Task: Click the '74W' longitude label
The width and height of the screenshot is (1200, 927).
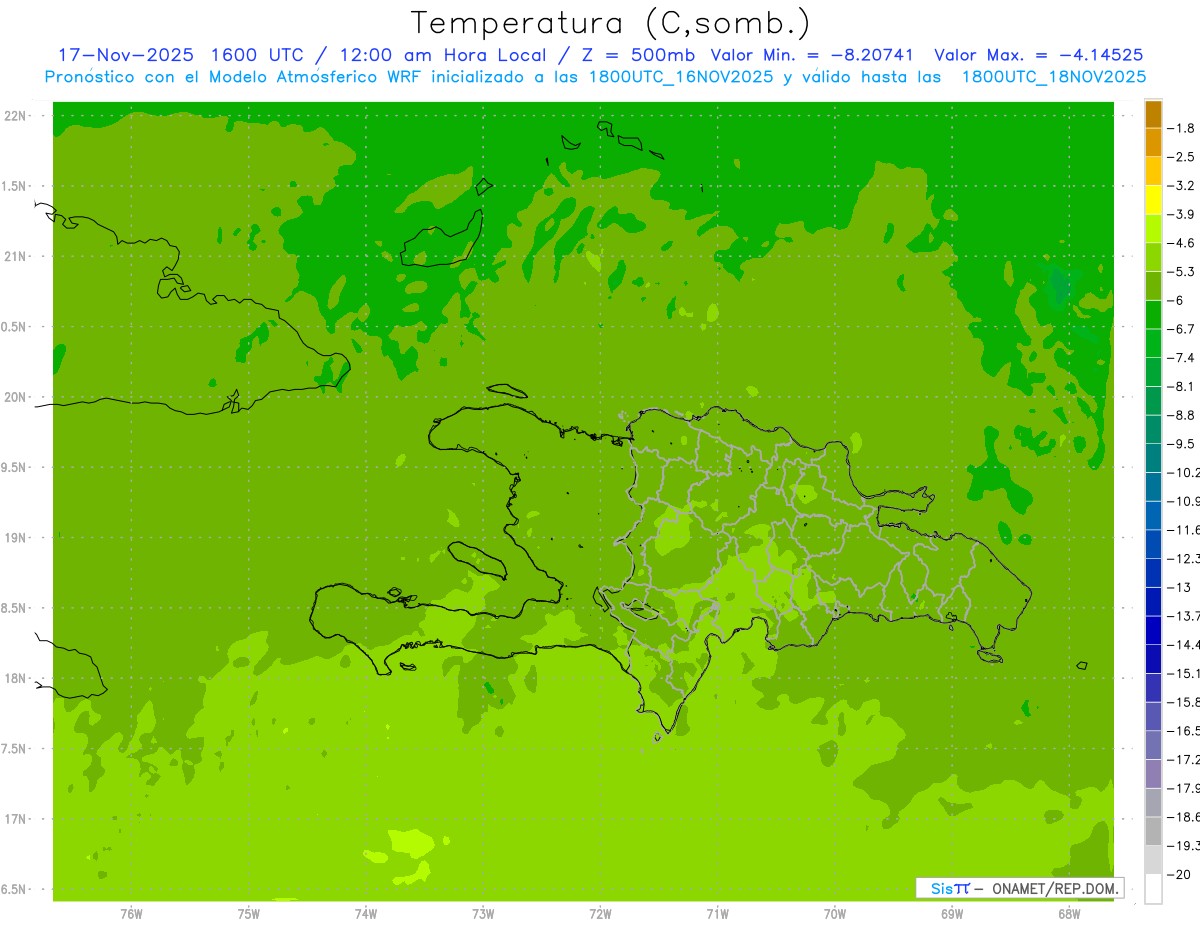Action: click(366, 914)
